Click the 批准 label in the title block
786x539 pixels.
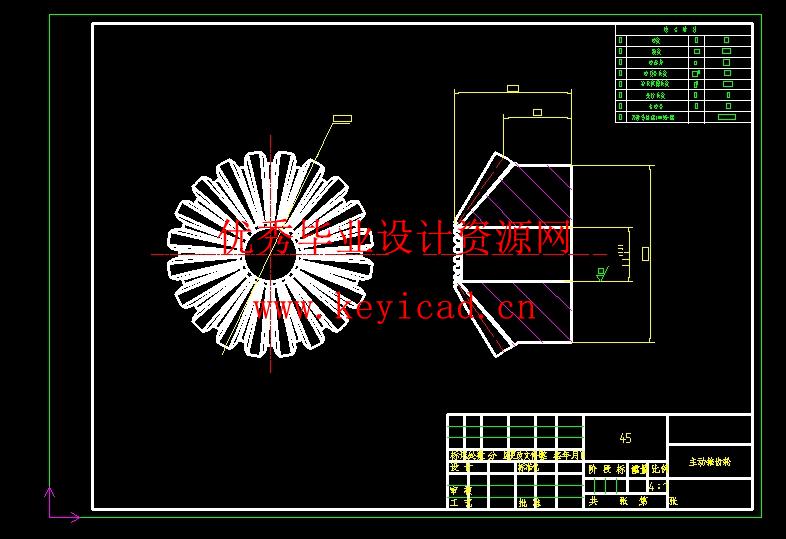pyautogui.click(x=529, y=503)
